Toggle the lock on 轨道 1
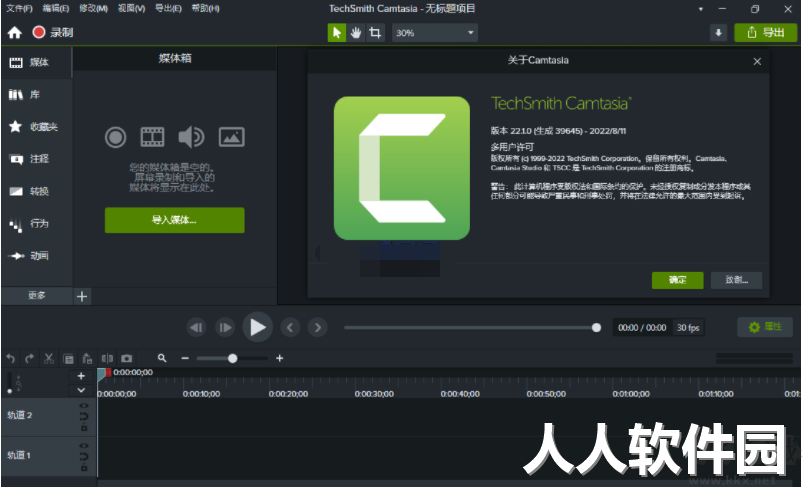803x487 pixels. click(84, 468)
